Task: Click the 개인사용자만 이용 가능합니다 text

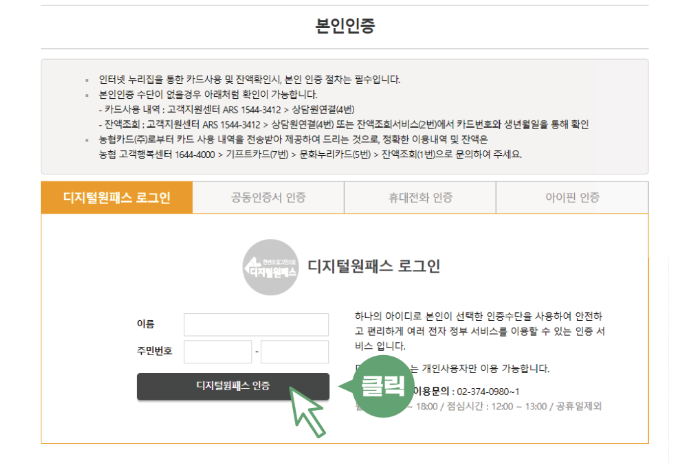Action: [486, 369]
